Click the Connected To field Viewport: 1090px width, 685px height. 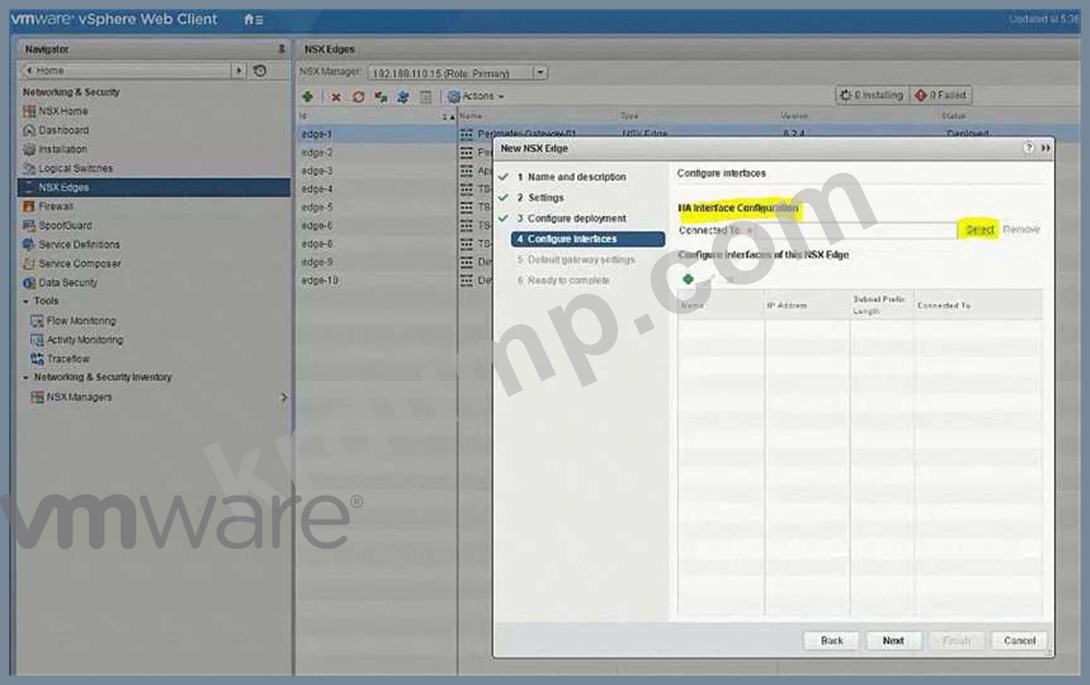854,230
